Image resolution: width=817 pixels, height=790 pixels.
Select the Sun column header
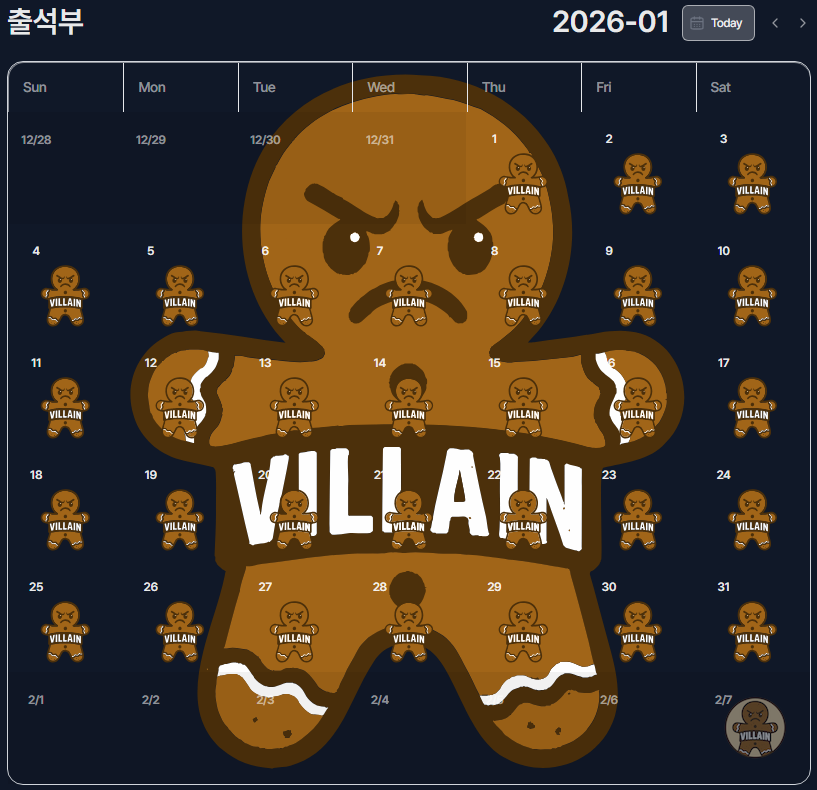coord(66,87)
